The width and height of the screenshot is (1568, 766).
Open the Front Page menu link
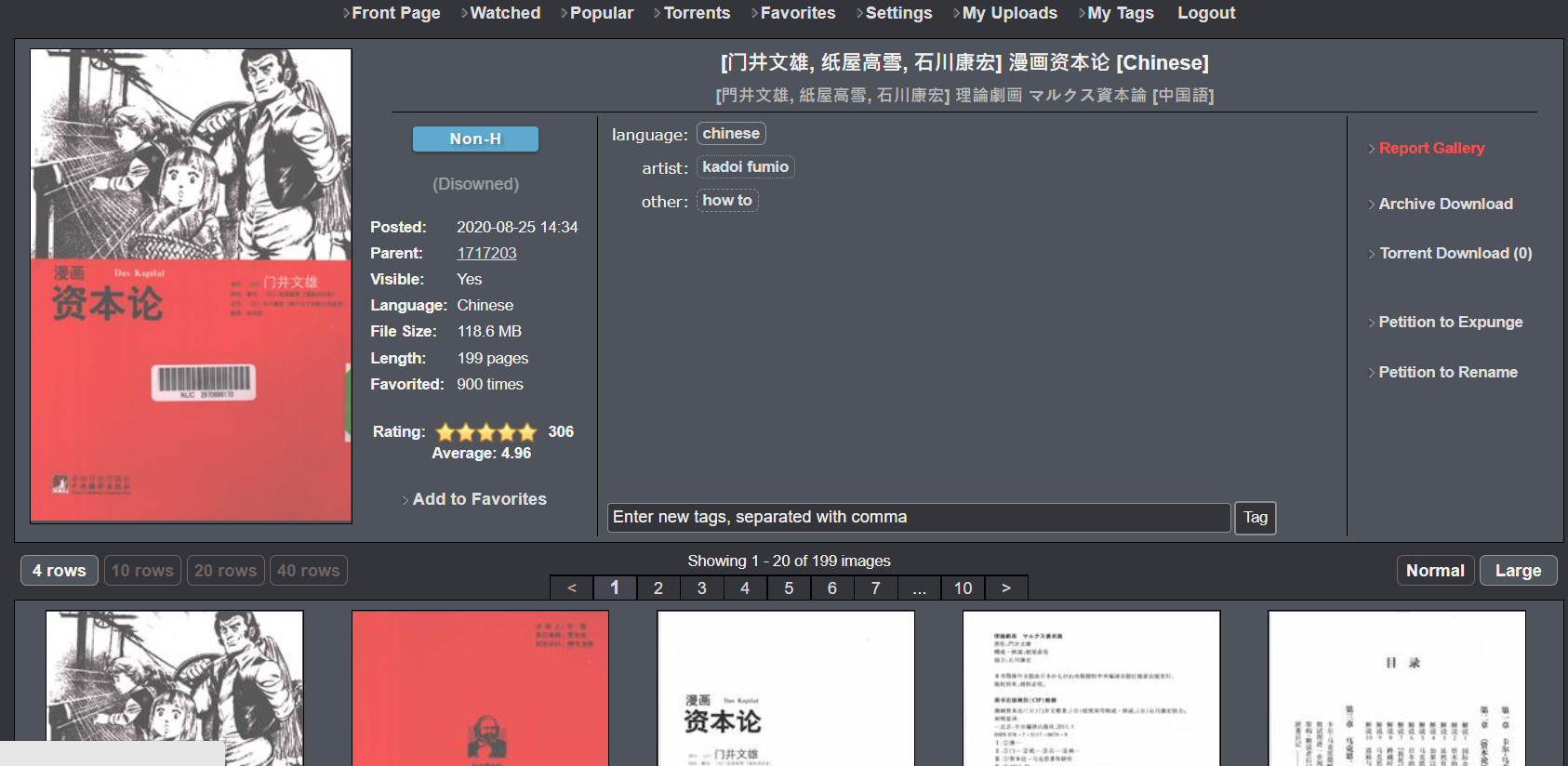[x=395, y=13]
